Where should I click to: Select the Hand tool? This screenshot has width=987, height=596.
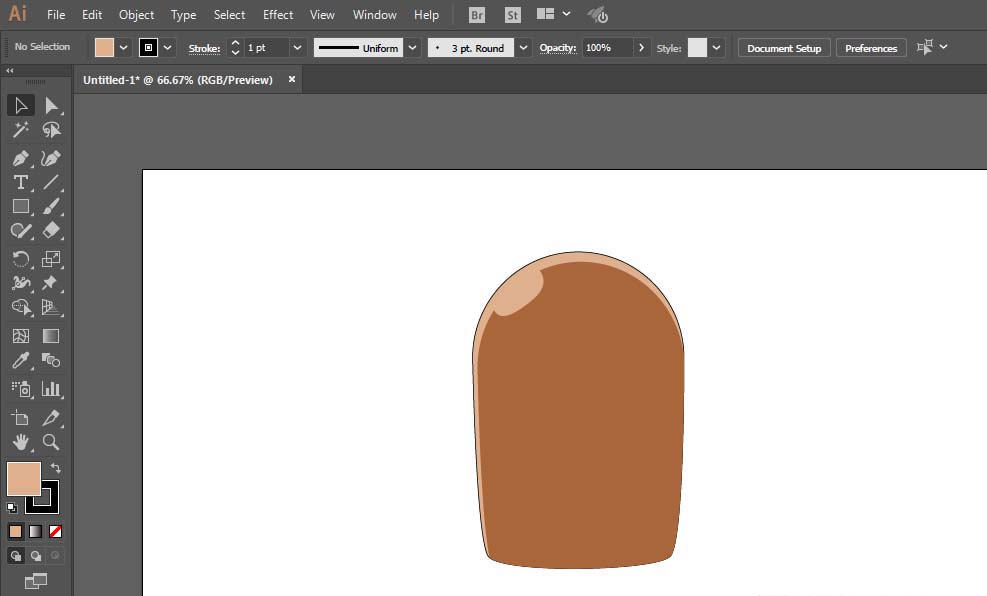(x=20, y=442)
